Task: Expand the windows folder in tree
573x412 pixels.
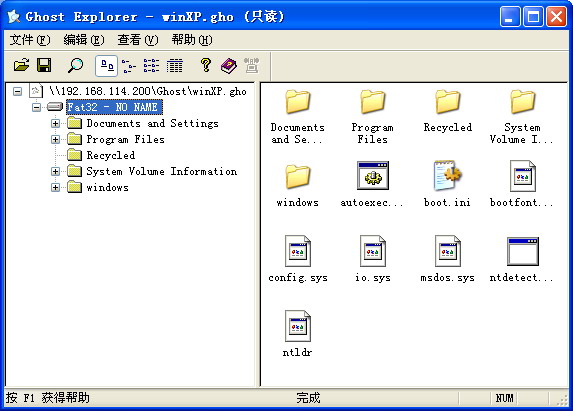Action: tap(55, 188)
